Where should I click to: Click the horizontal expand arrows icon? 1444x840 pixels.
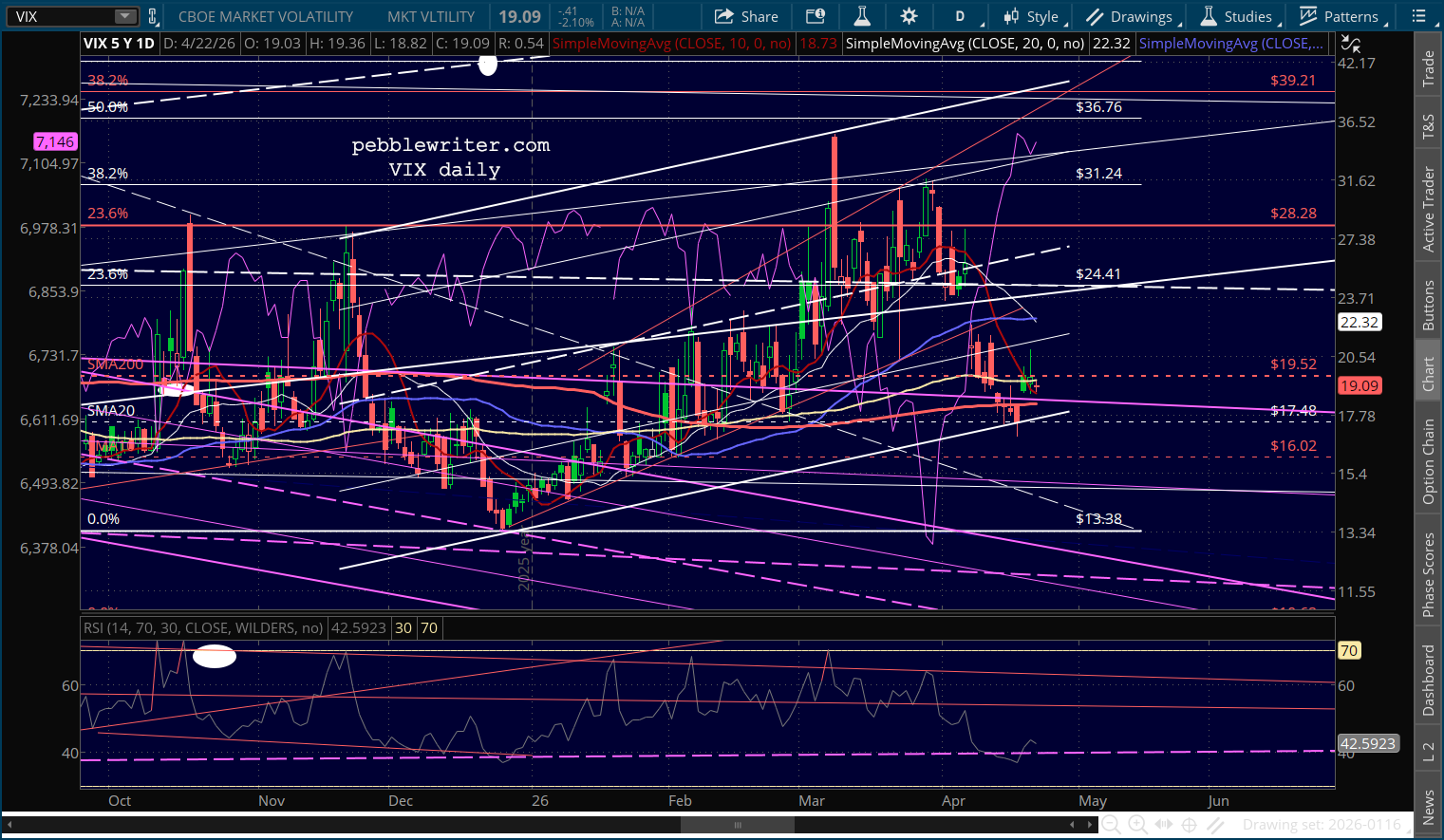[x=1163, y=825]
